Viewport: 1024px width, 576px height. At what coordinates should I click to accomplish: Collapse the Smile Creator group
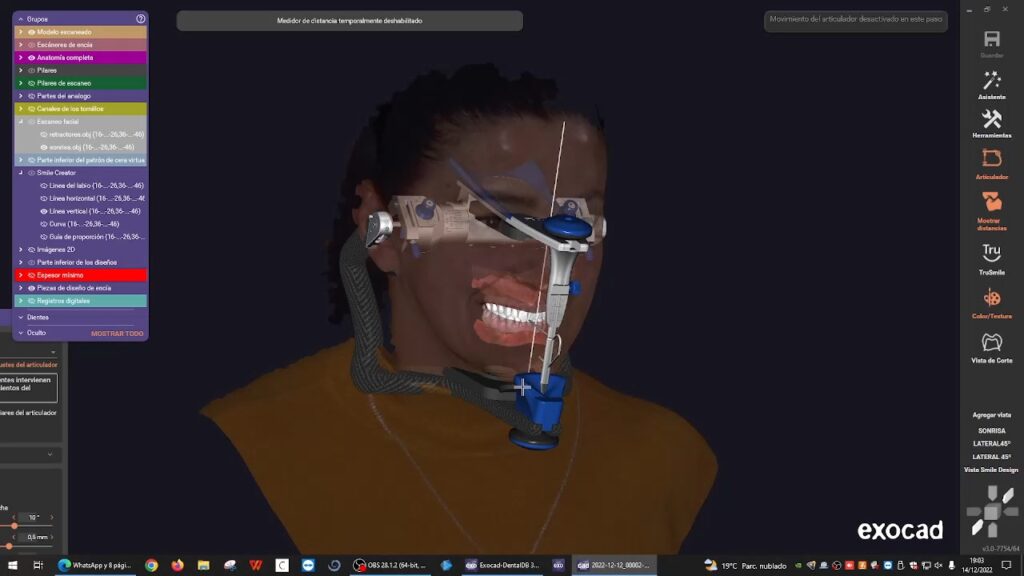pyautogui.click(x=20, y=173)
